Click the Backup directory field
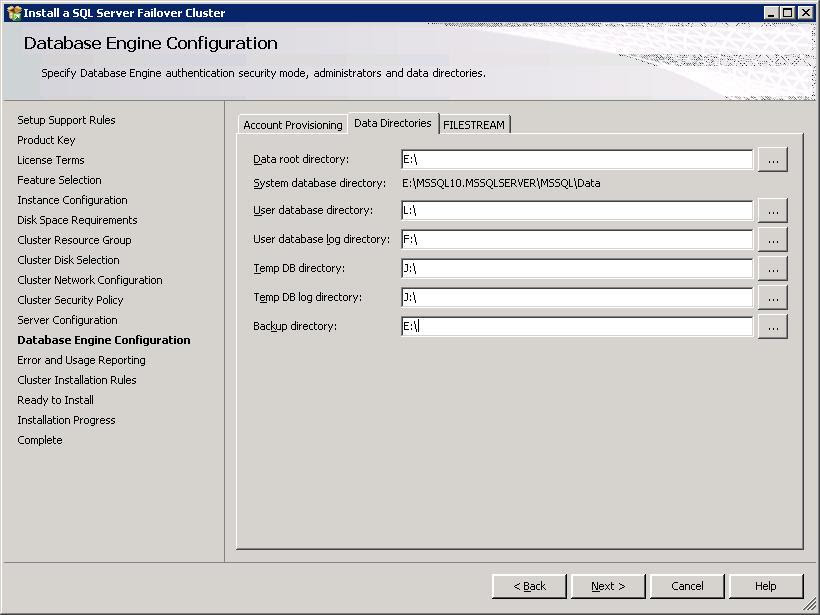The width and height of the screenshot is (820, 615). 577,326
